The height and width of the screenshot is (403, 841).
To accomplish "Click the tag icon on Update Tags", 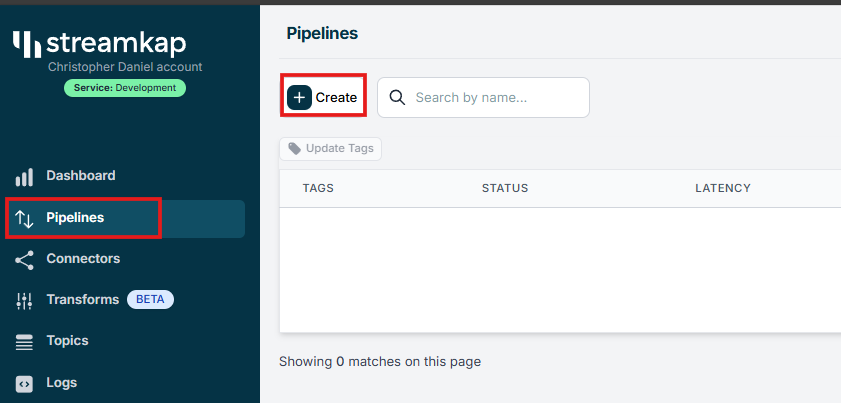I will 294,149.
